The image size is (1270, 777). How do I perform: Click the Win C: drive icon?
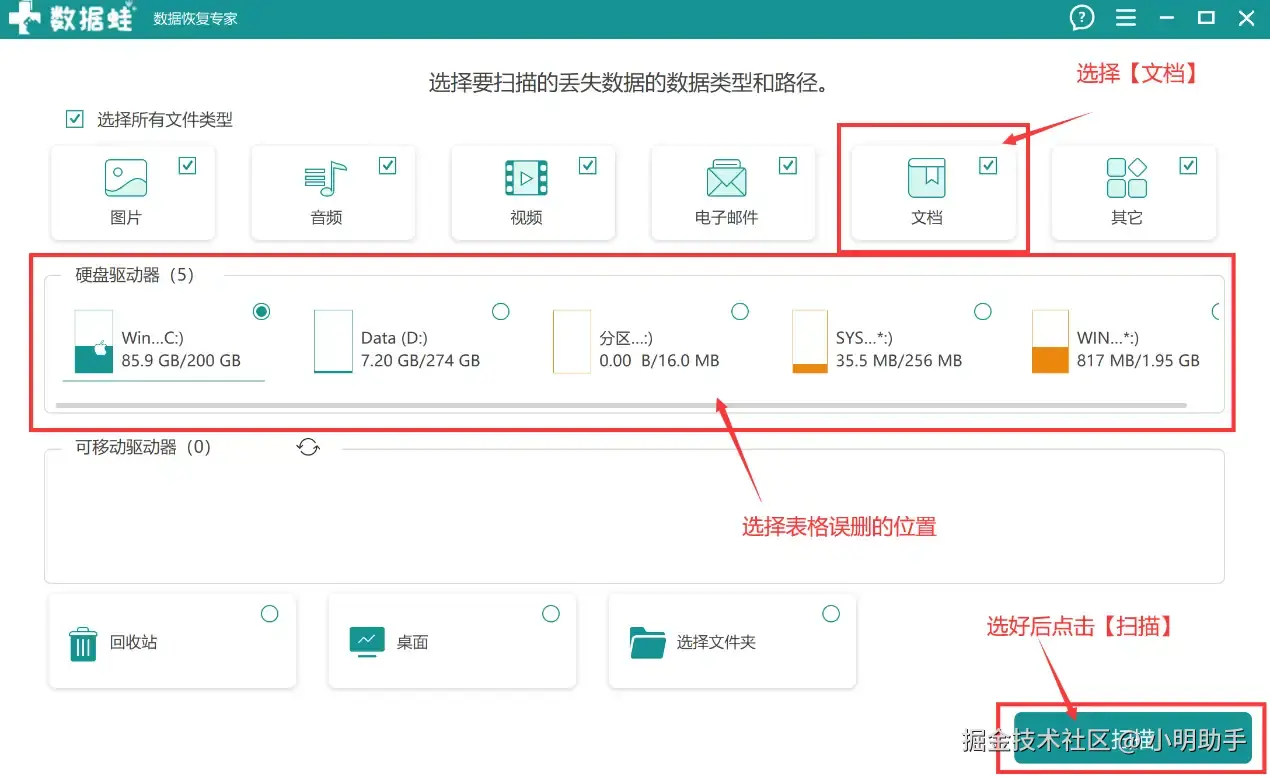pos(94,341)
